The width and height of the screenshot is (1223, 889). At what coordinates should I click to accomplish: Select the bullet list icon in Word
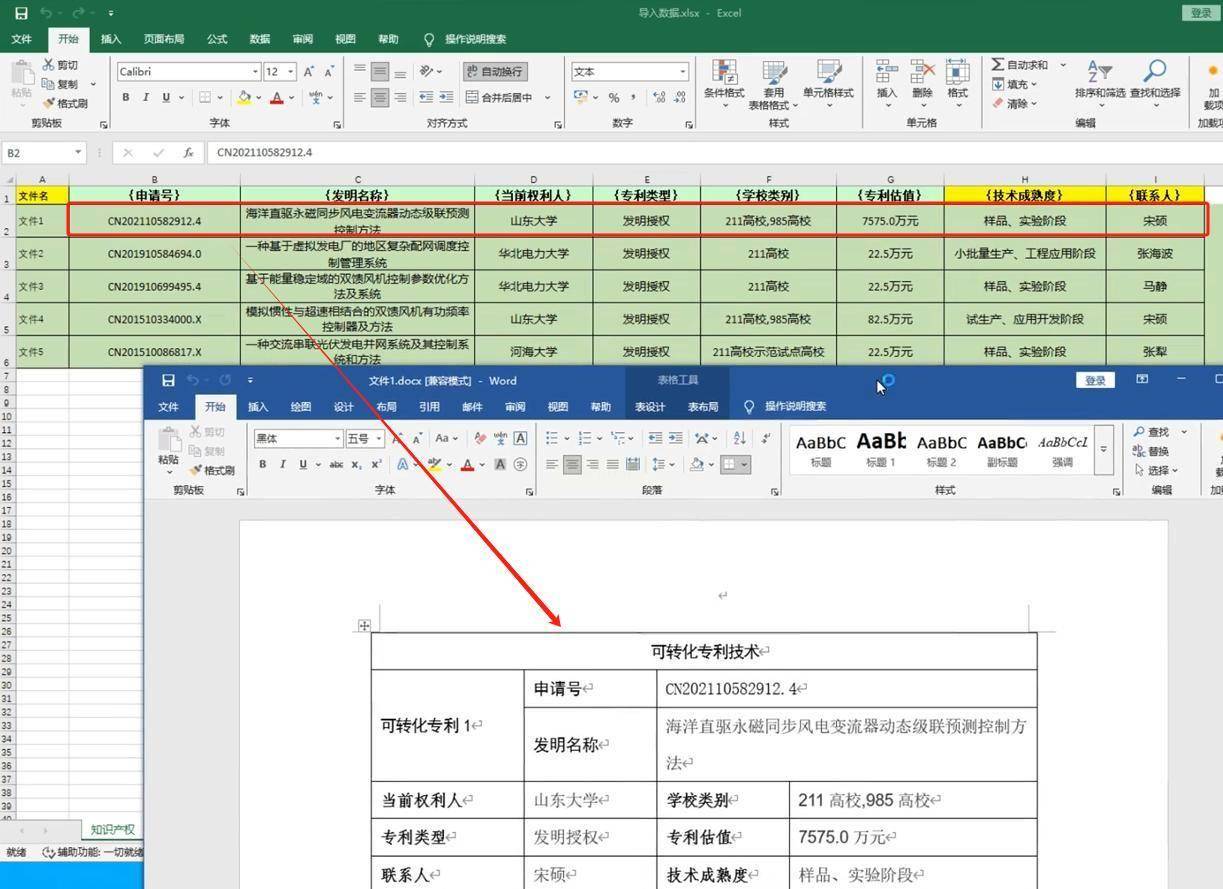pyautogui.click(x=550, y=436)
